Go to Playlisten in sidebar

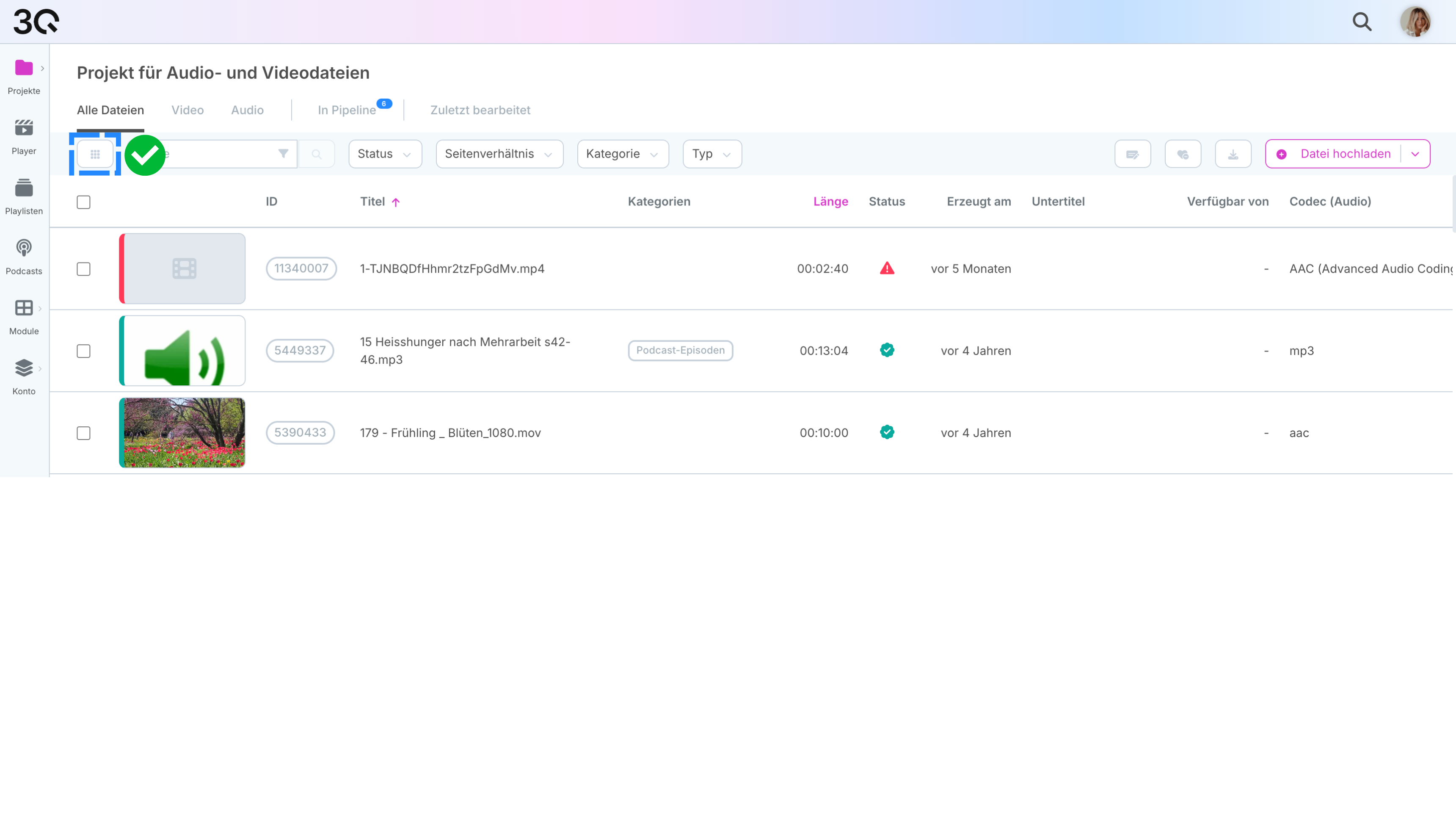point(24,189)
